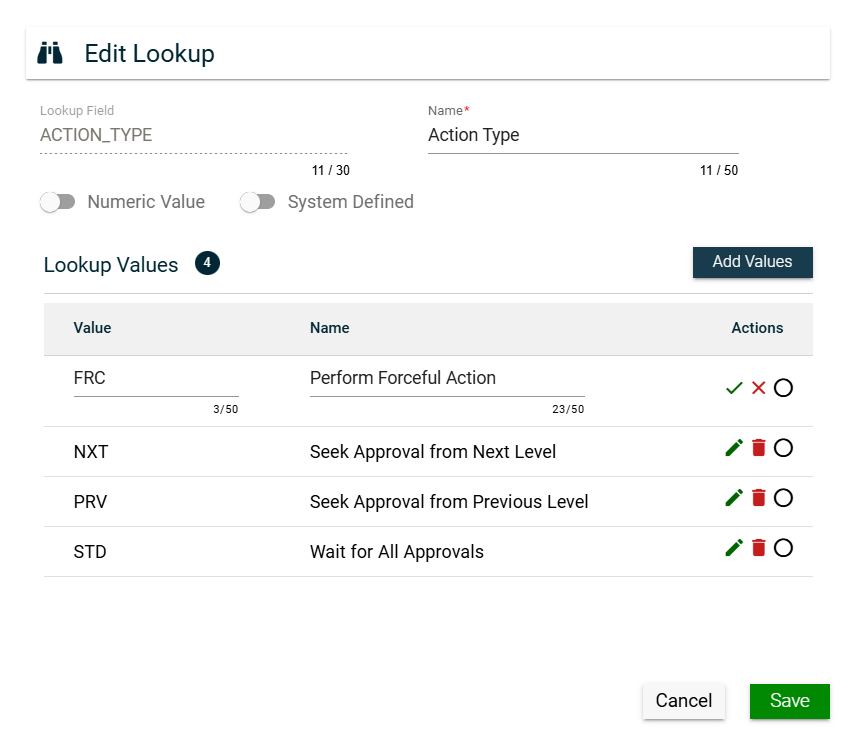The image size is (856, 736).
Task: Remove the STD row using trash icon
Action: click(x=759, y=548)
